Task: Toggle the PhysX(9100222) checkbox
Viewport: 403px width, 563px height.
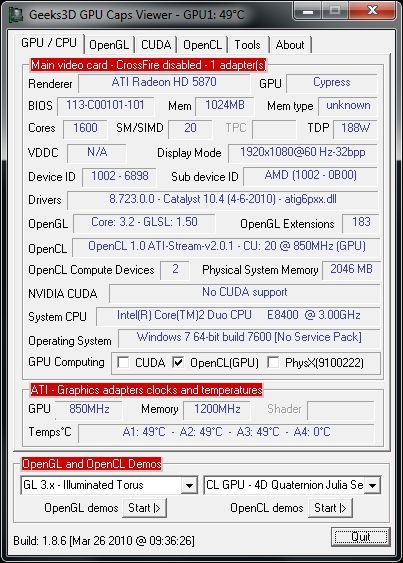Action: click(273, 362)
